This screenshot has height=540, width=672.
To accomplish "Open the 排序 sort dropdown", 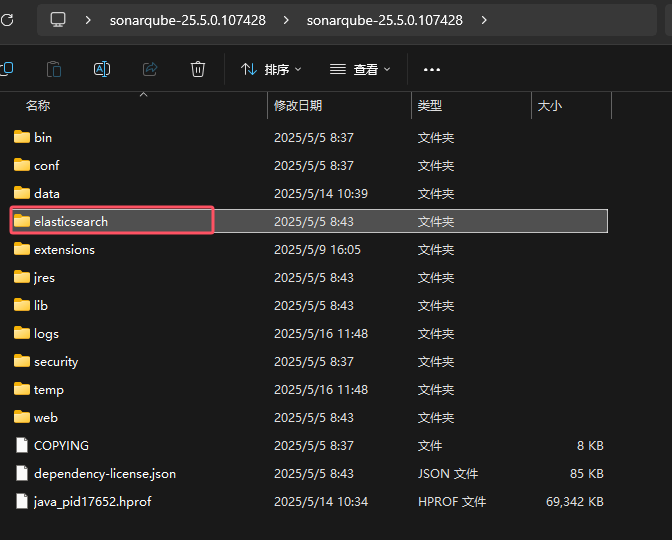I will [x=271, y=69].
